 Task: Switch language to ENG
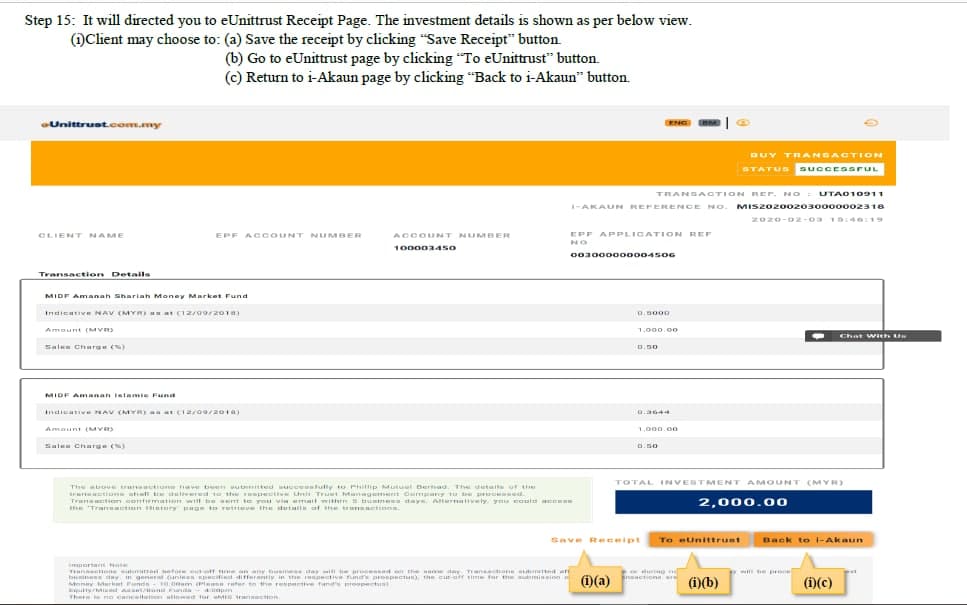coord(678,123)
